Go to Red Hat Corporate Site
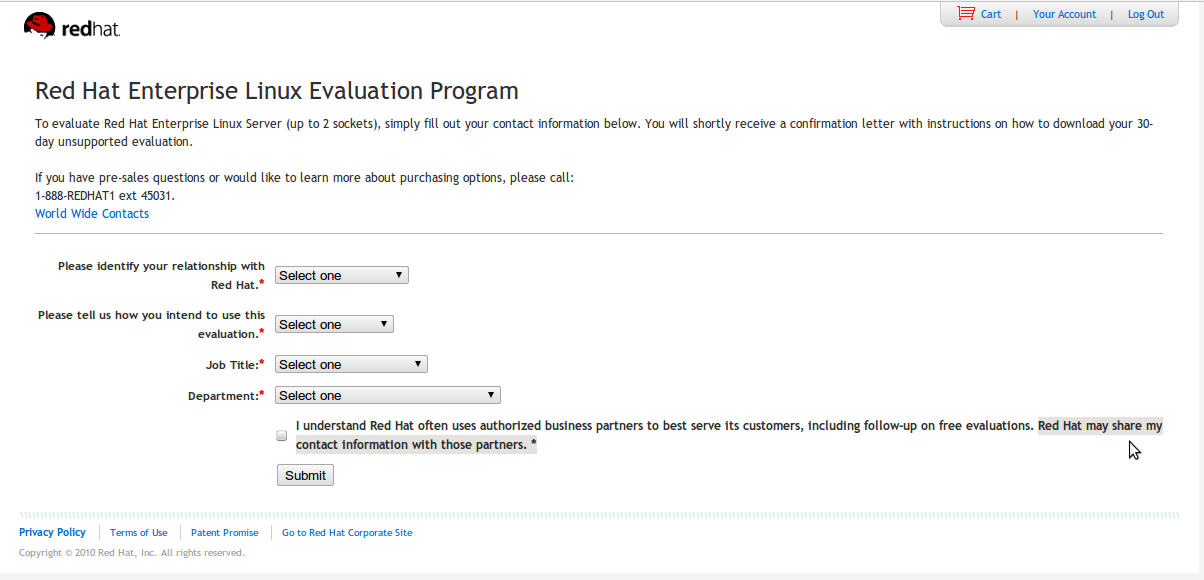 click(347, 533)
